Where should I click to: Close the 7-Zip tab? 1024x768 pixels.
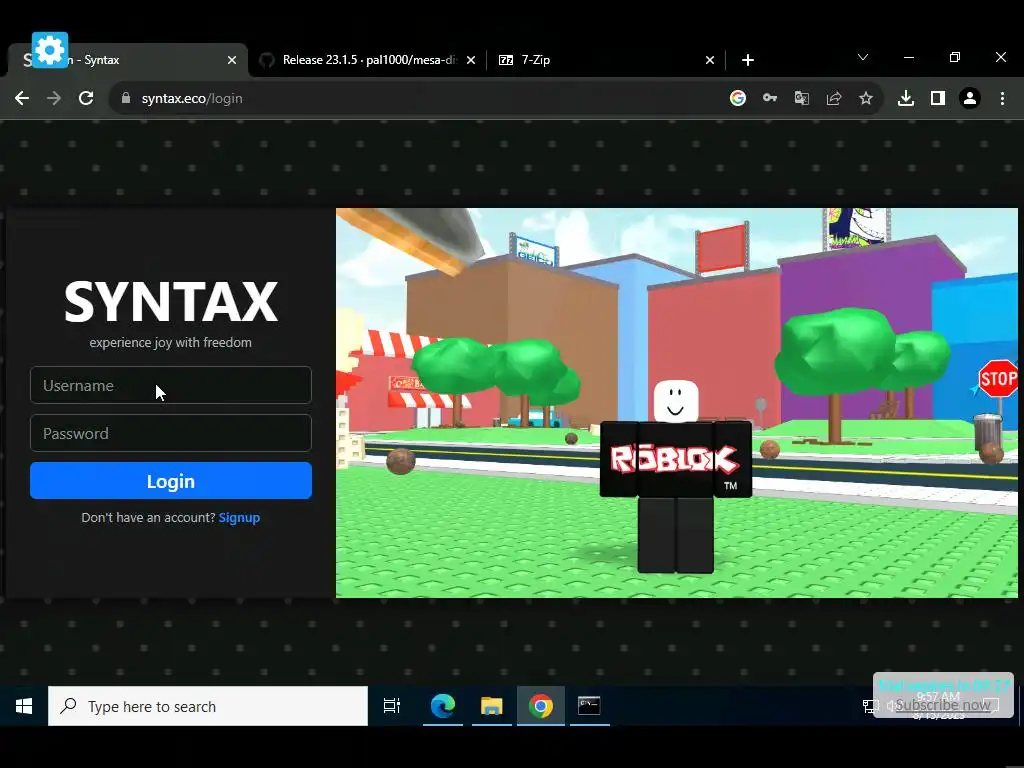pyautogui.click(x=710, y=60)
